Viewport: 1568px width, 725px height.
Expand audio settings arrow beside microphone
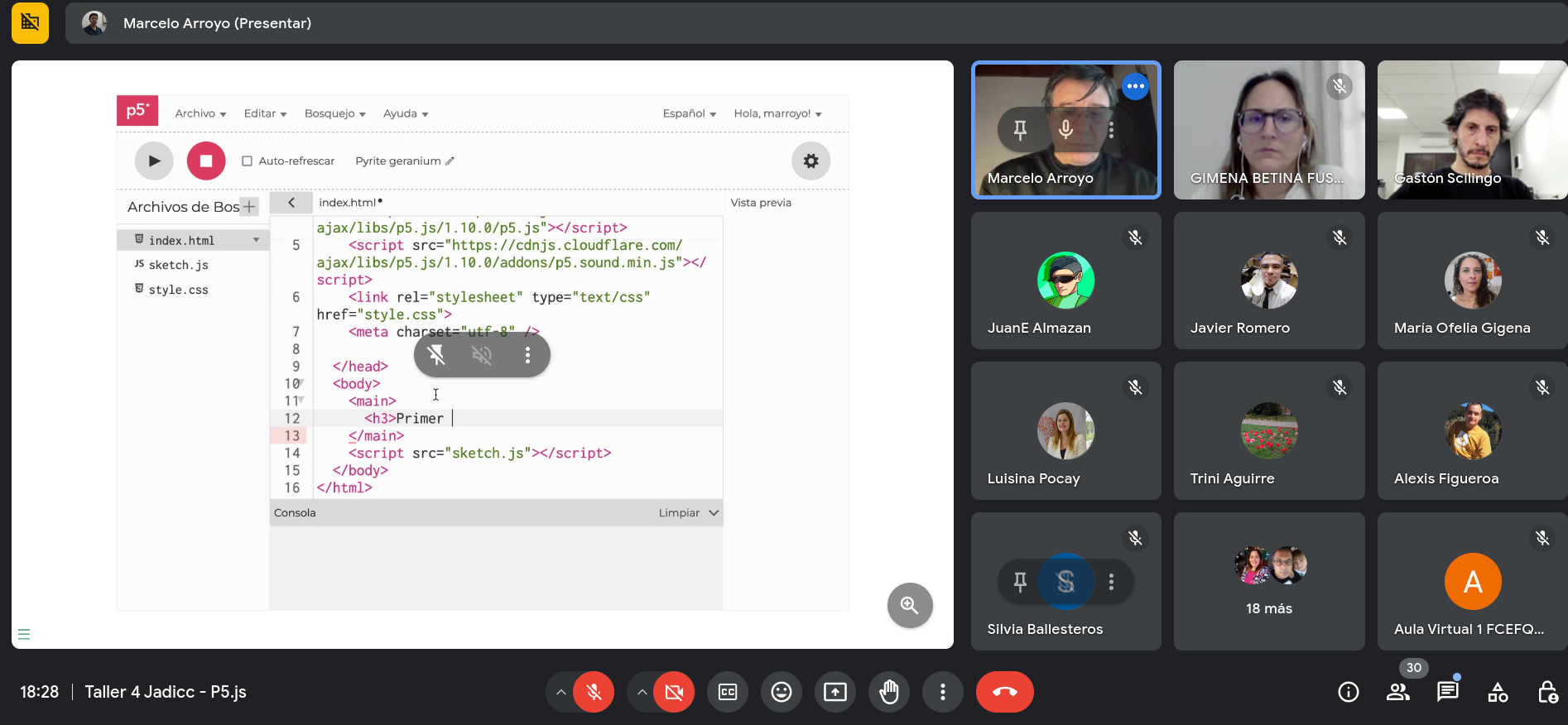(560, 692)
